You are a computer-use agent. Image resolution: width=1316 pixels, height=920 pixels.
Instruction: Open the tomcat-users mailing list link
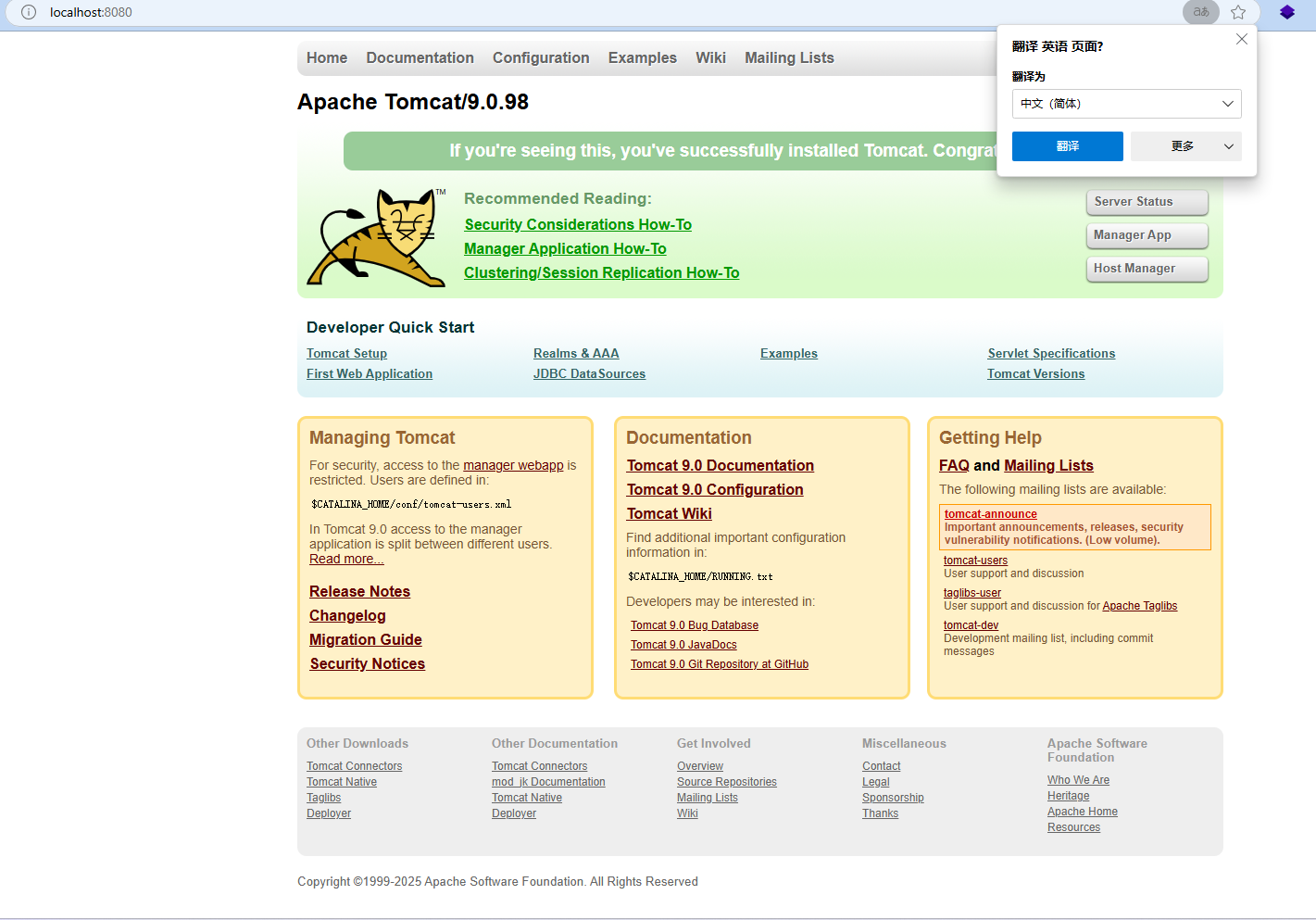tap(975, 561)
